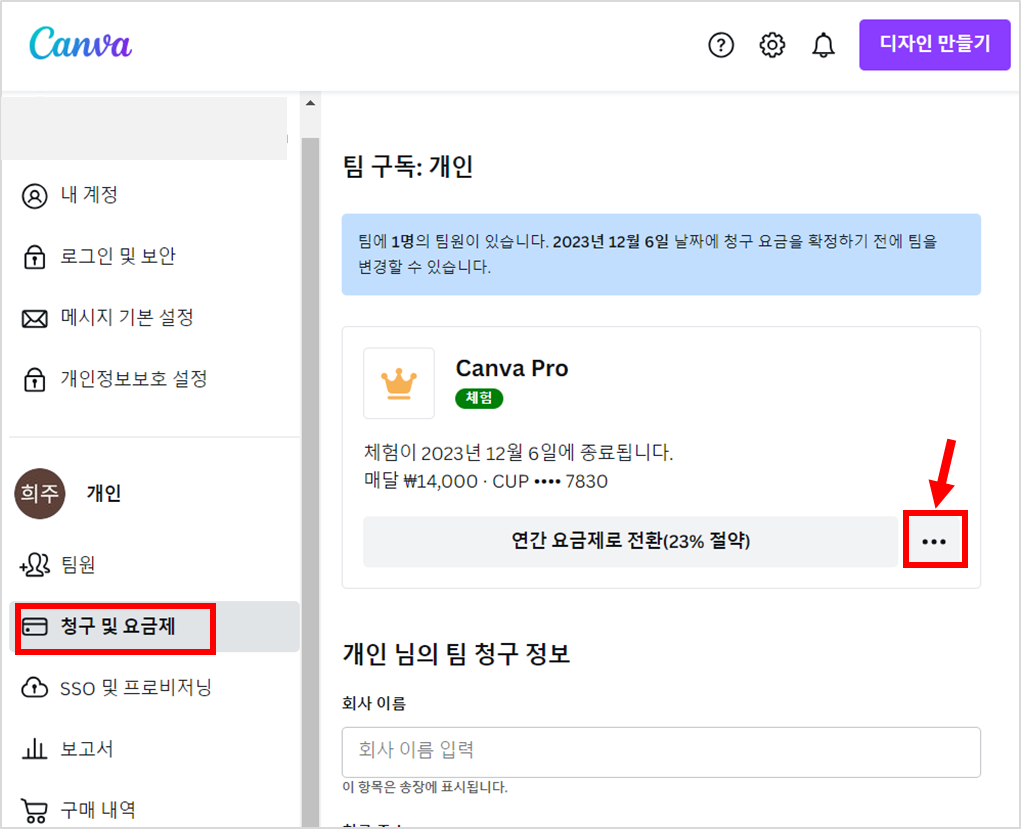Click the 희주 team avatar
This screenshot has width=1021, height=829.
pyautogui.click(x=40, y=493)
